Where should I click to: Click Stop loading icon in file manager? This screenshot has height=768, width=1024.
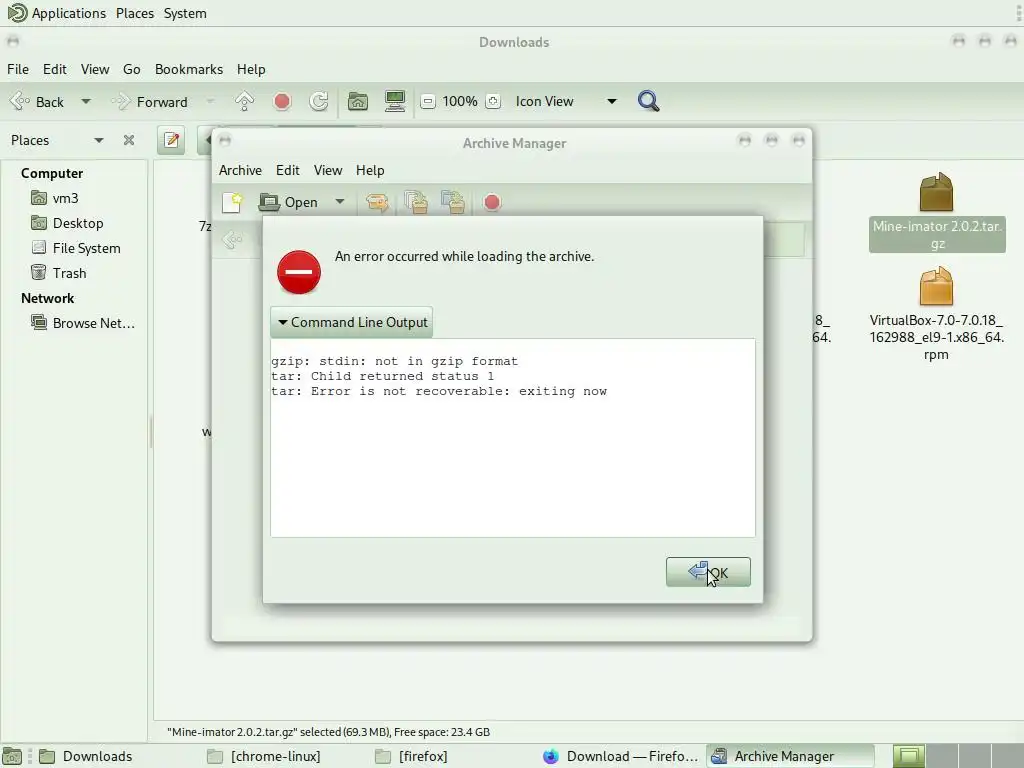[282, 101]
